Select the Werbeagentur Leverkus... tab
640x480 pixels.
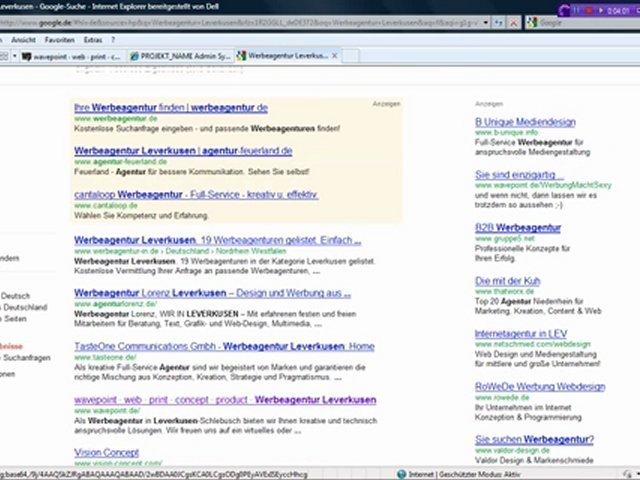click(x=288, y=56)
